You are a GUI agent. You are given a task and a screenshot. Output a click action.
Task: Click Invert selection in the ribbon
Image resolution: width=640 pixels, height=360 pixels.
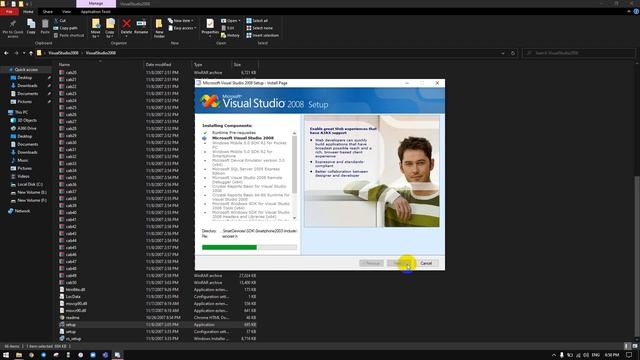click(262, 36)
